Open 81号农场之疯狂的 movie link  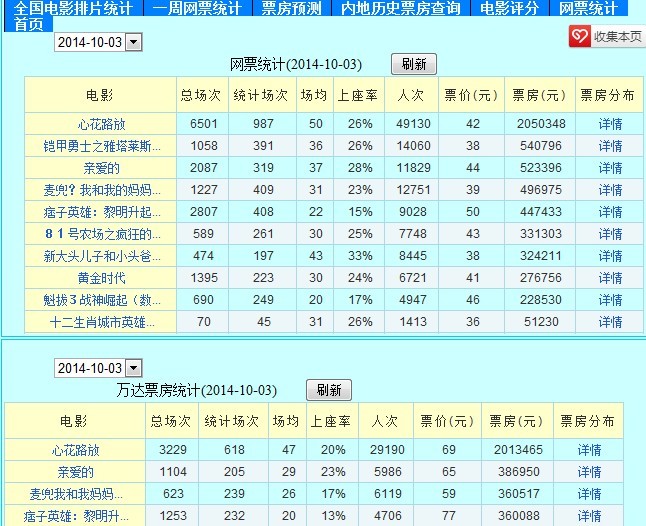(103, 234)
